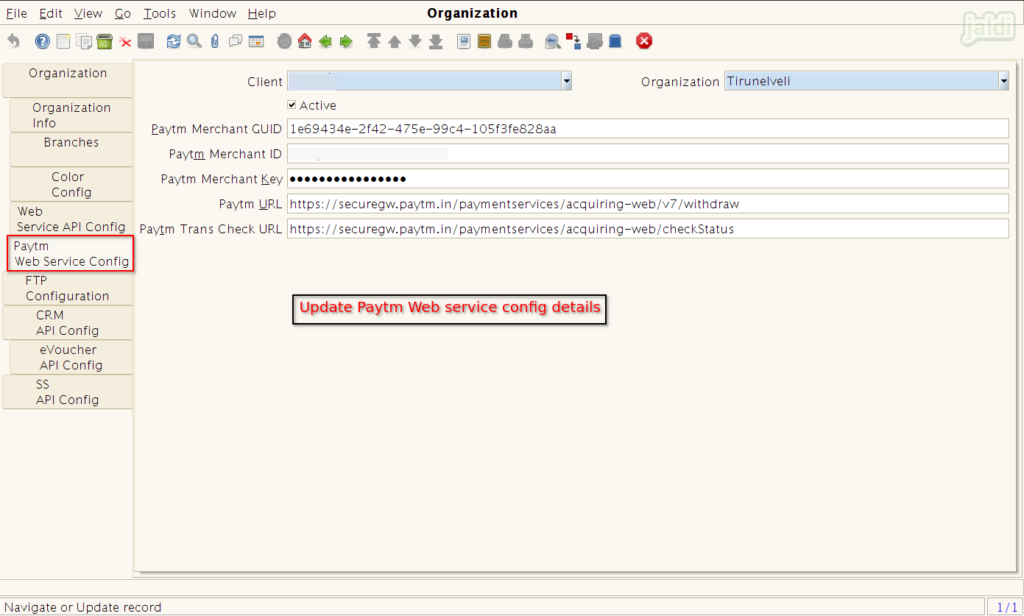Expand the Organization dropdown arrow
This screenshot has width=1024, height=616.
pos(1004,81)
